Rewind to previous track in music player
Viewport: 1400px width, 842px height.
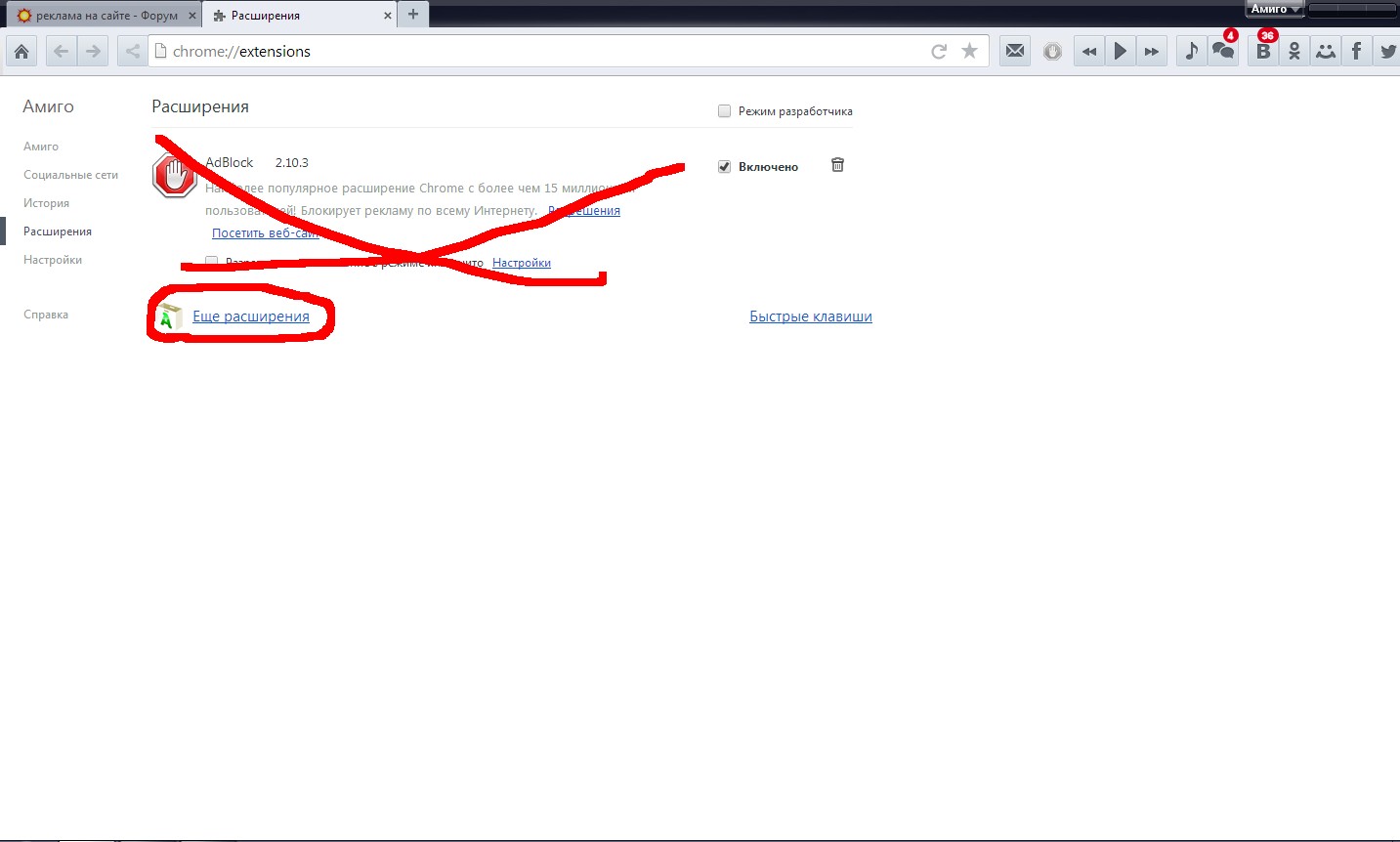click(1089, 52)
